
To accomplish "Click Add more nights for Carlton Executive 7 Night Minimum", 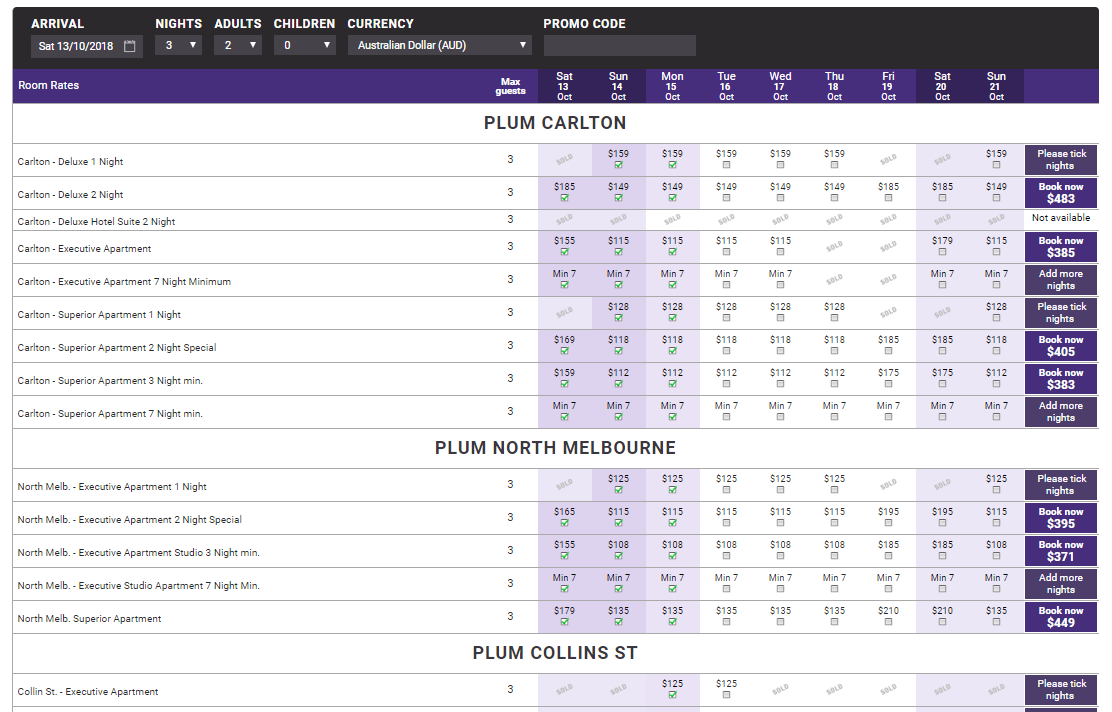I will [x=1060, y=280].
